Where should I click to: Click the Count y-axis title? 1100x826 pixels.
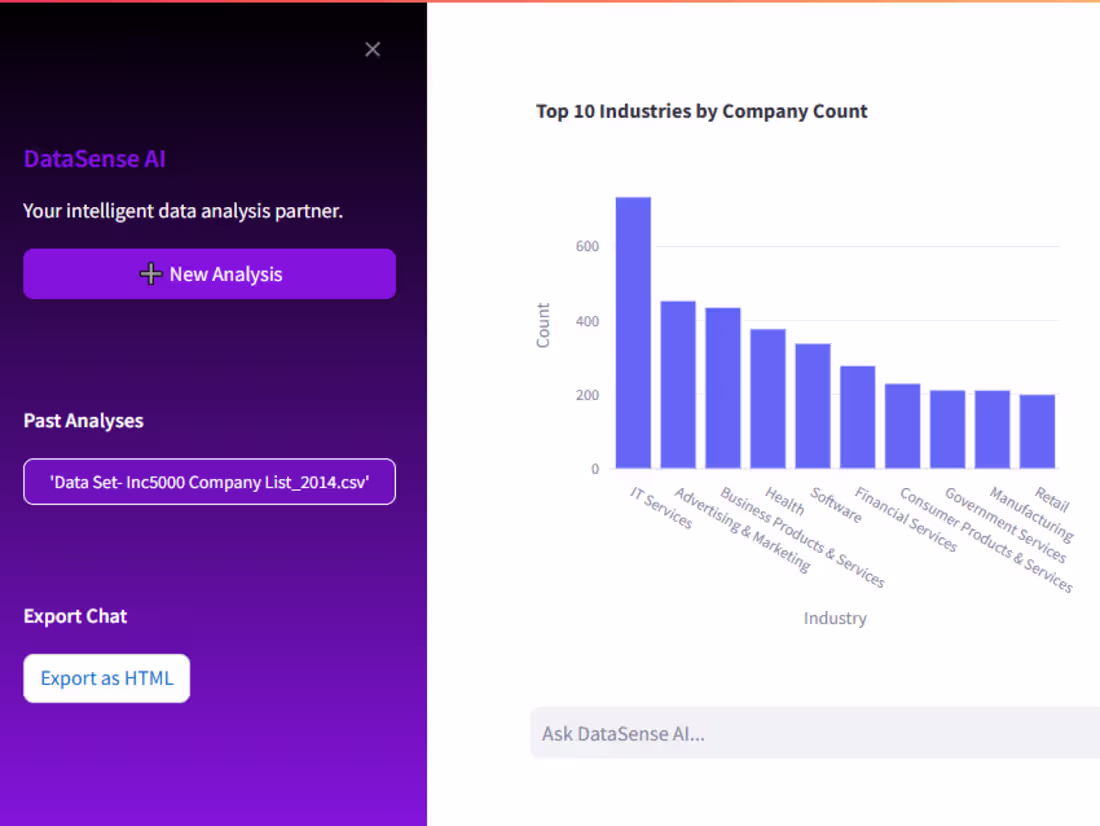coord(543,325)
